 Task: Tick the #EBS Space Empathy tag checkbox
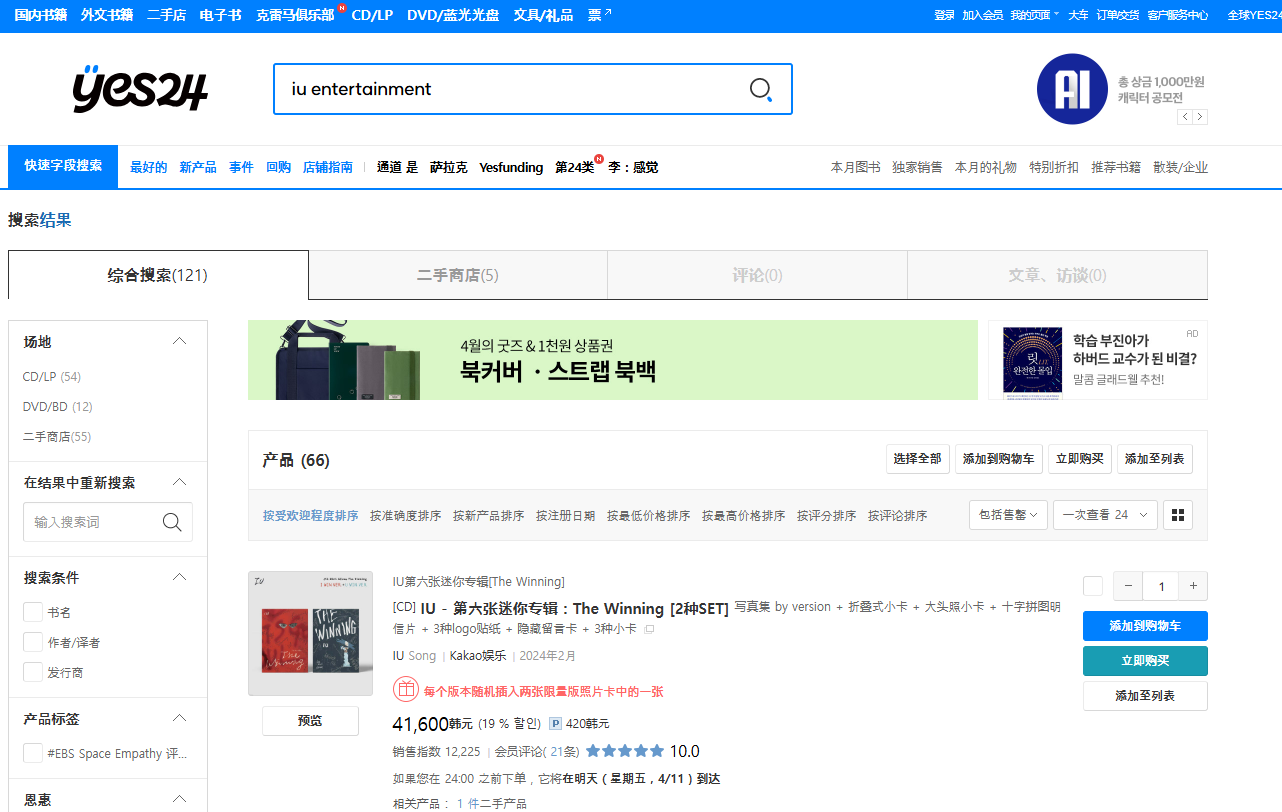coord(33,753)
